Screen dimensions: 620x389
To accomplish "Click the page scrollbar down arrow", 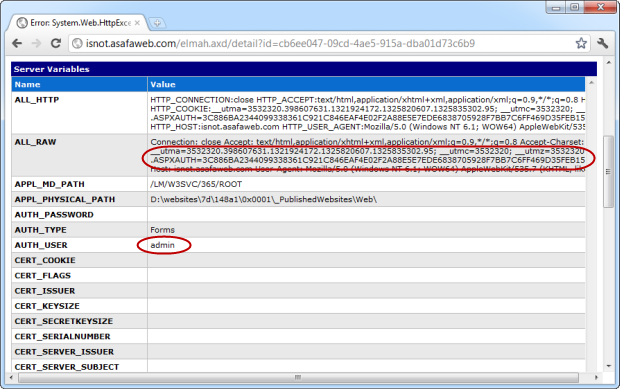I will (609, 366).
